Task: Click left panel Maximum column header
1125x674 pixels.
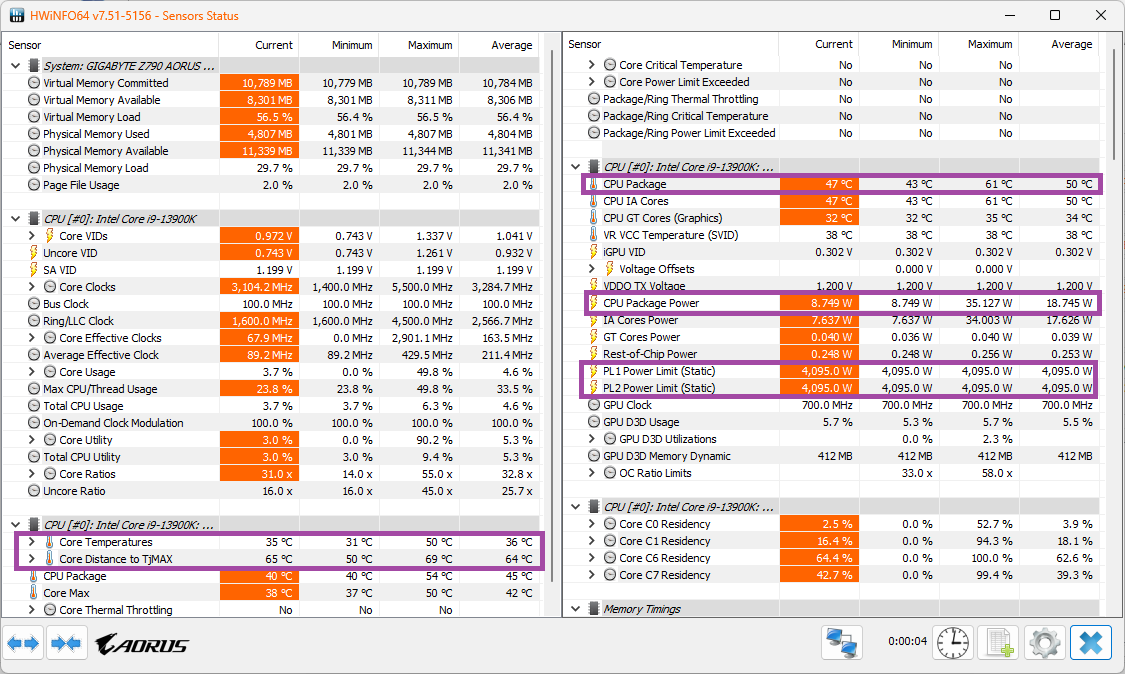Action: point(419,45)
